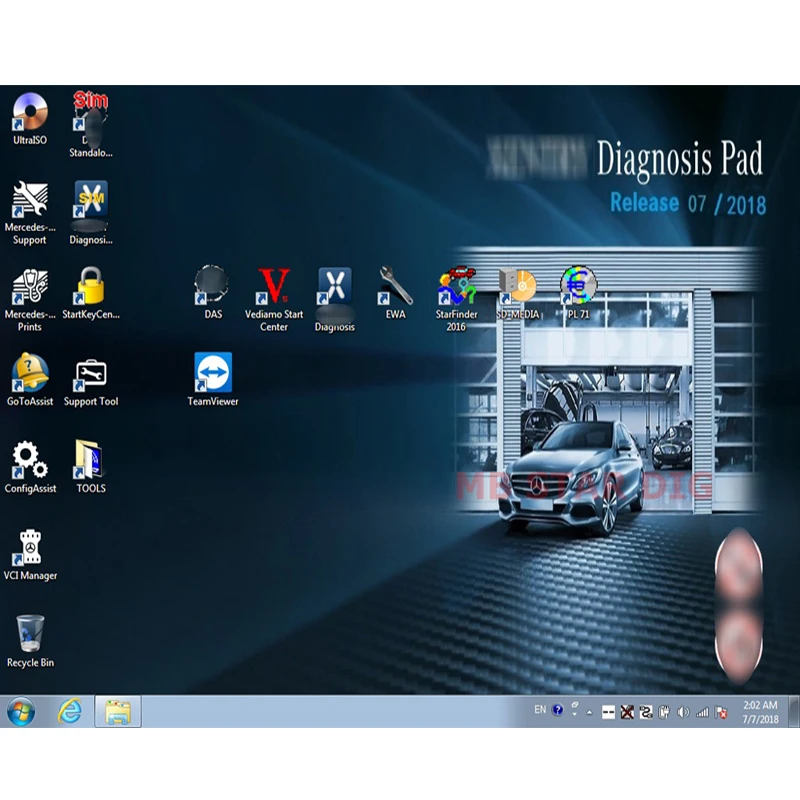Open SD_MEDIA shortcut

517,292
